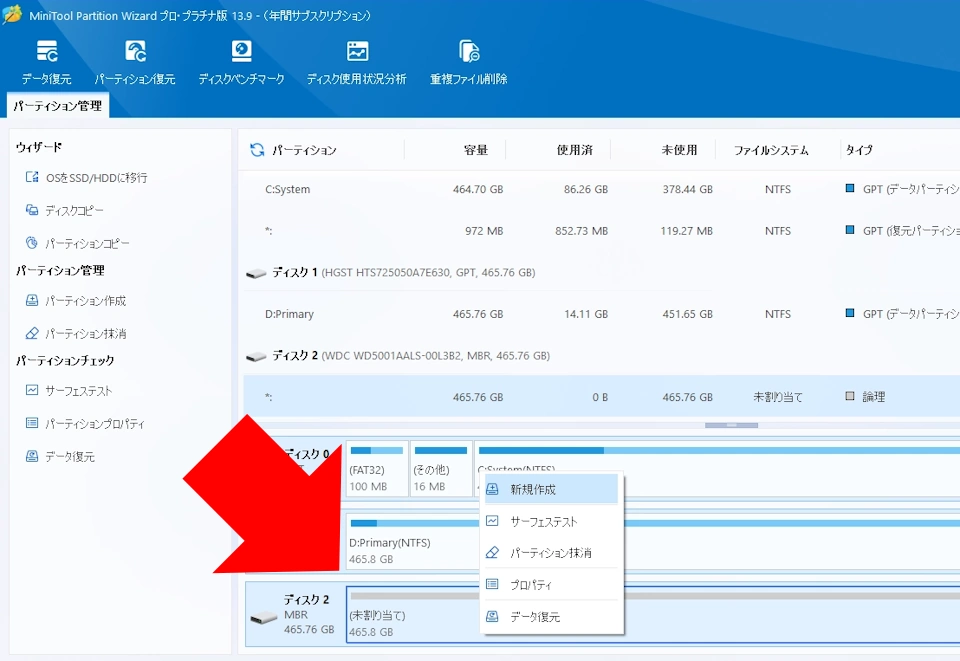Click the パーティションチェック section heading
Image resolution: width=960 pixels, height=661 pixels.
(x=65, y=360)
